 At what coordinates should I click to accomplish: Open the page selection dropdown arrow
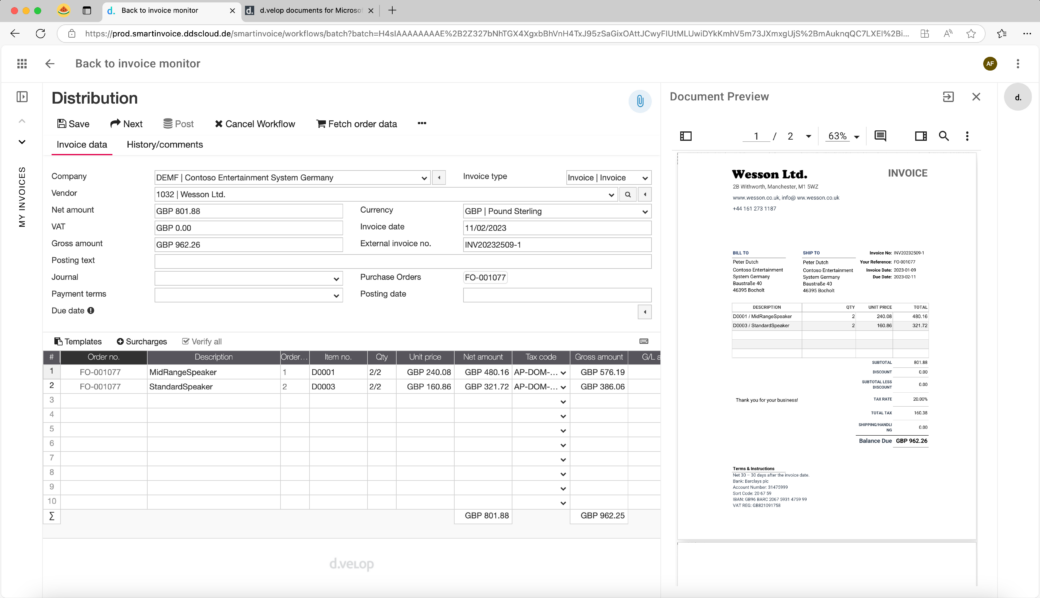pyautogui.click(x=808, y=136)
